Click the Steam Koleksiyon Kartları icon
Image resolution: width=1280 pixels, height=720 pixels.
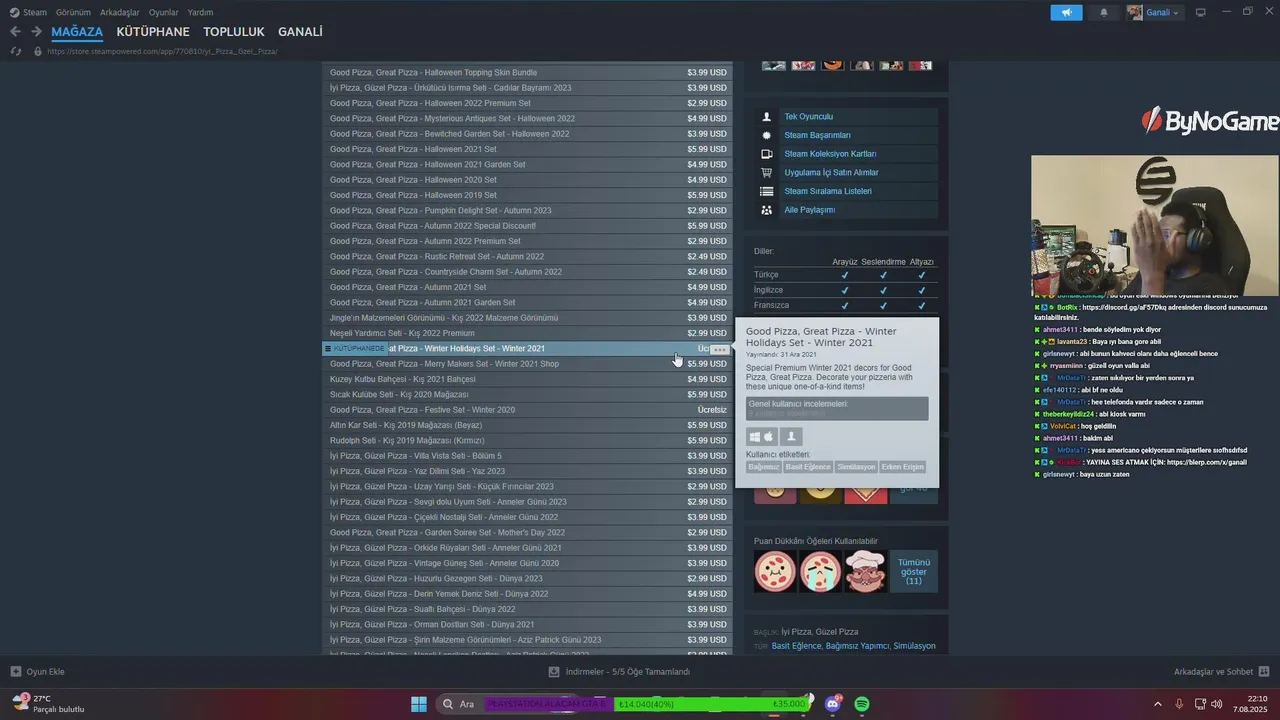point(766,154)
